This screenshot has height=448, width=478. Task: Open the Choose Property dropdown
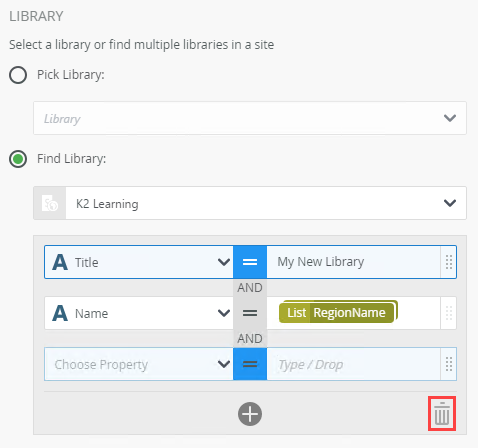click(x=139, y=364)
